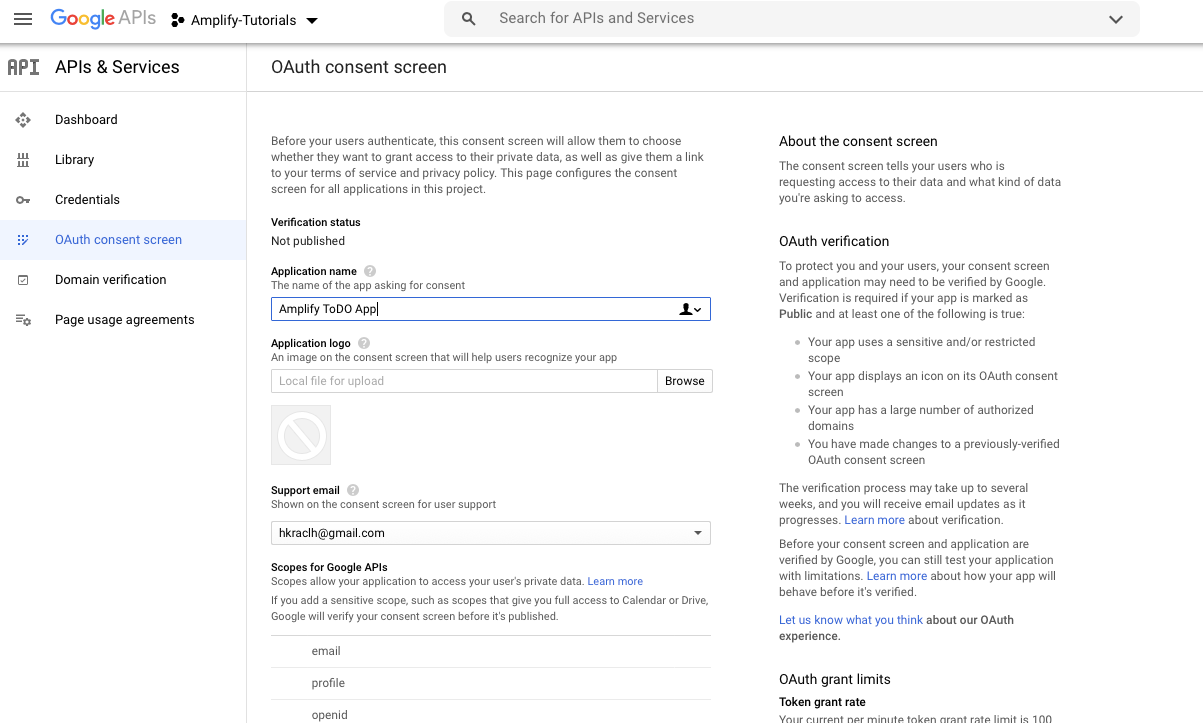Viewport: 1203px width, 723px height.
Task: Click the Credentials key icon
Action: coord(23,199)
